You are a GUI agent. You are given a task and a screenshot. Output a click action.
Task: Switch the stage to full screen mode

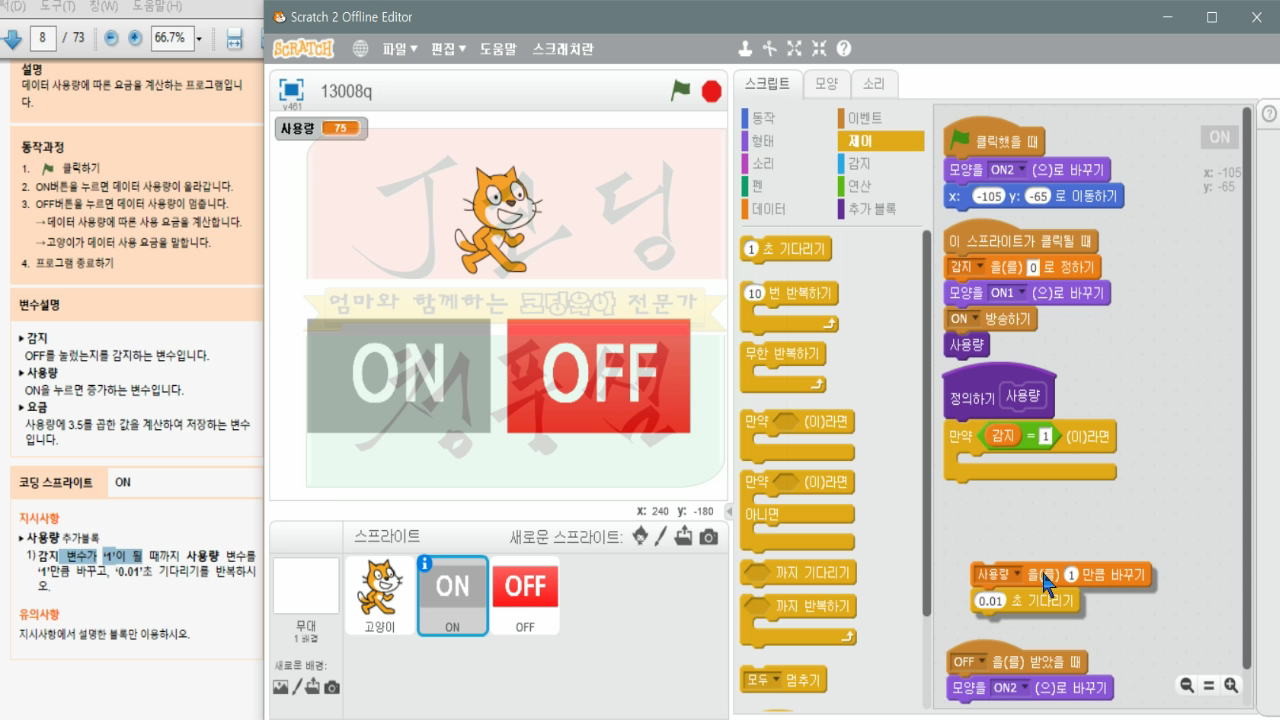(x=291, y=90)
